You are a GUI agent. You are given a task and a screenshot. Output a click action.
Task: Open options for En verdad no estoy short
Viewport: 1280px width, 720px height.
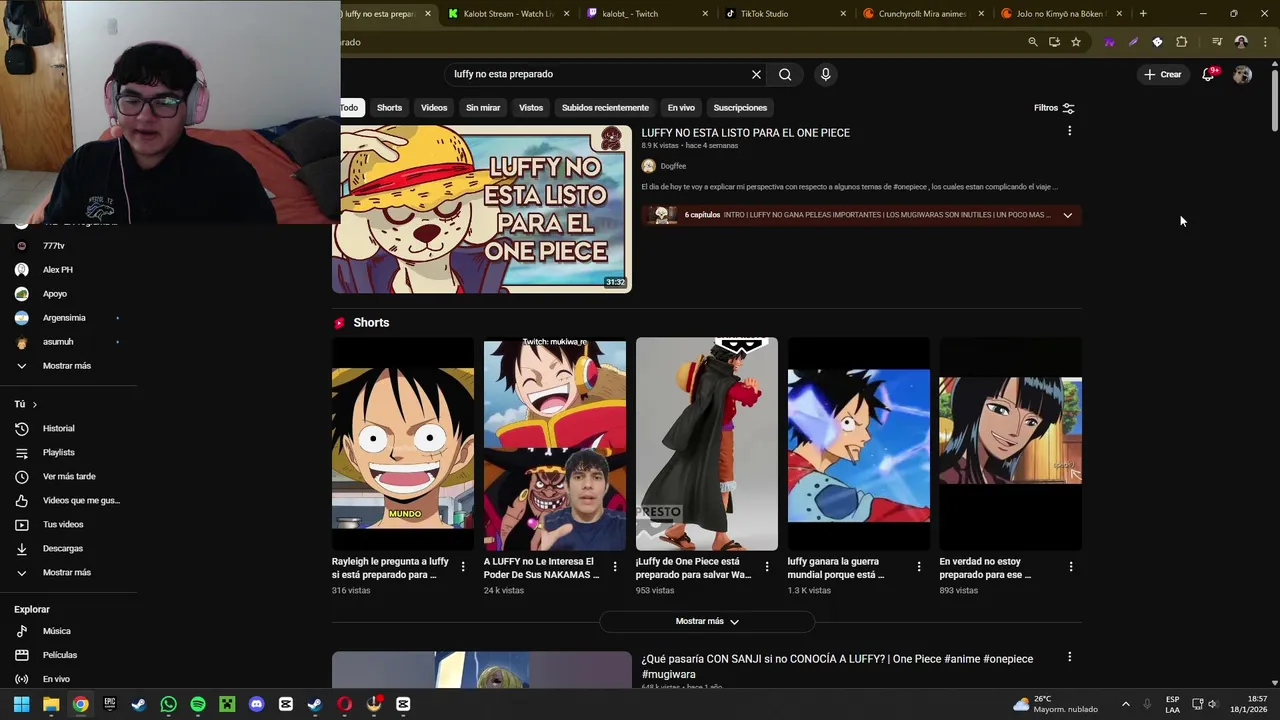1071,567
